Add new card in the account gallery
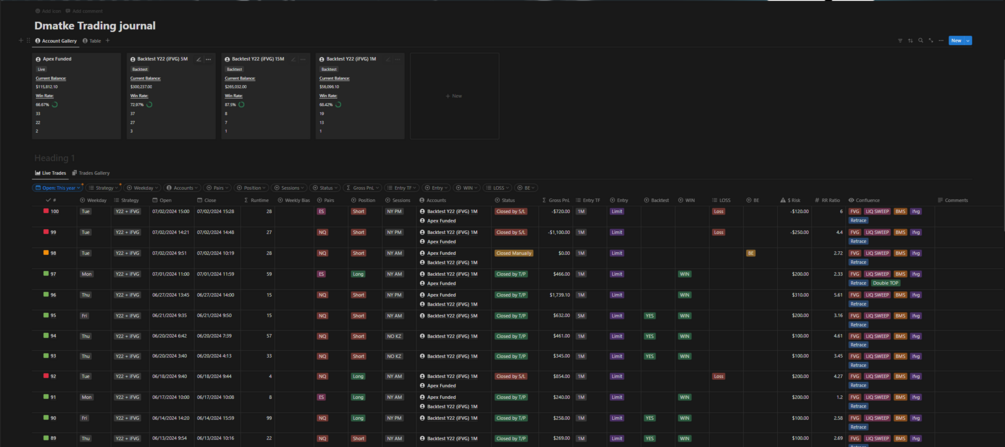The width and height of the screenshot is (1005, 447). 454,96
